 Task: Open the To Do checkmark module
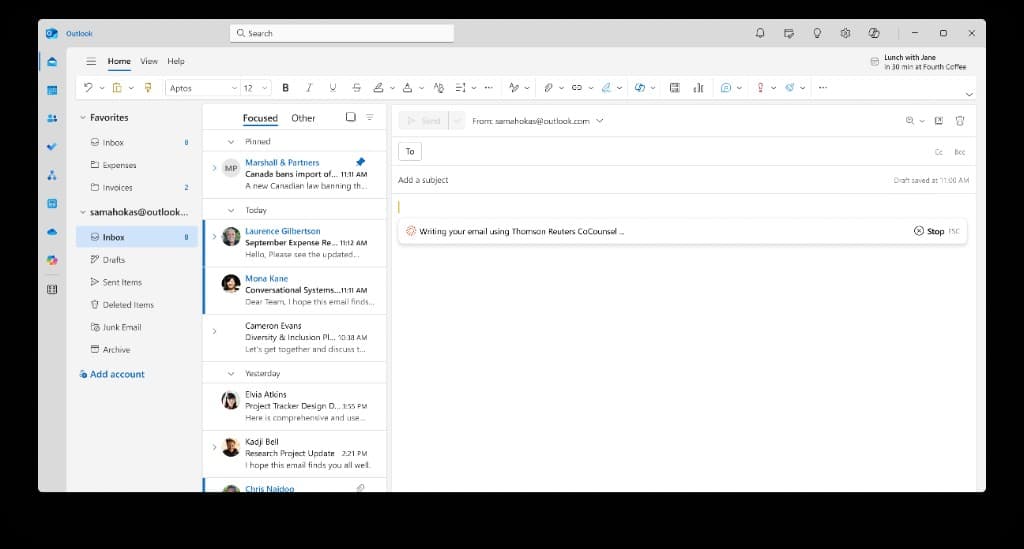(52, 147)
